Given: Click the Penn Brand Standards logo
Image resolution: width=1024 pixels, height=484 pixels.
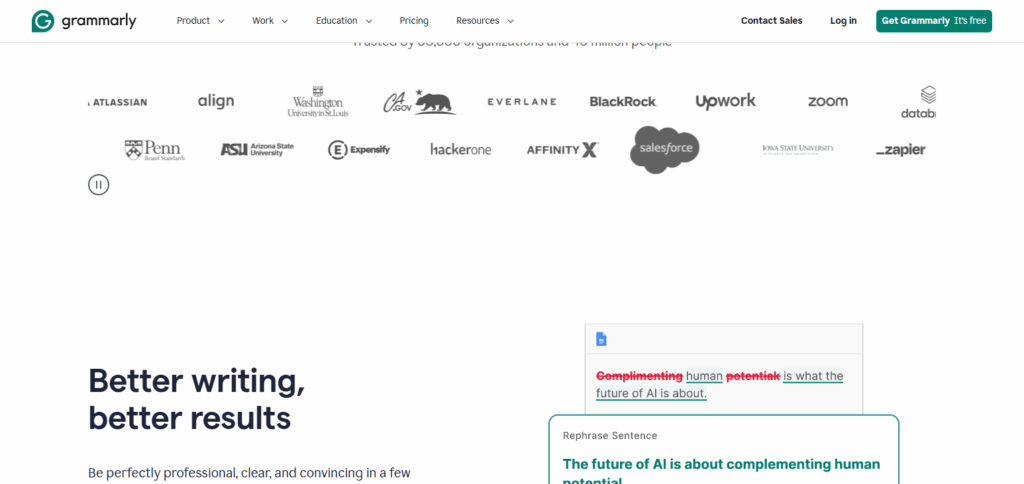Looking at the screenshot, I should [x=155, y=150].
